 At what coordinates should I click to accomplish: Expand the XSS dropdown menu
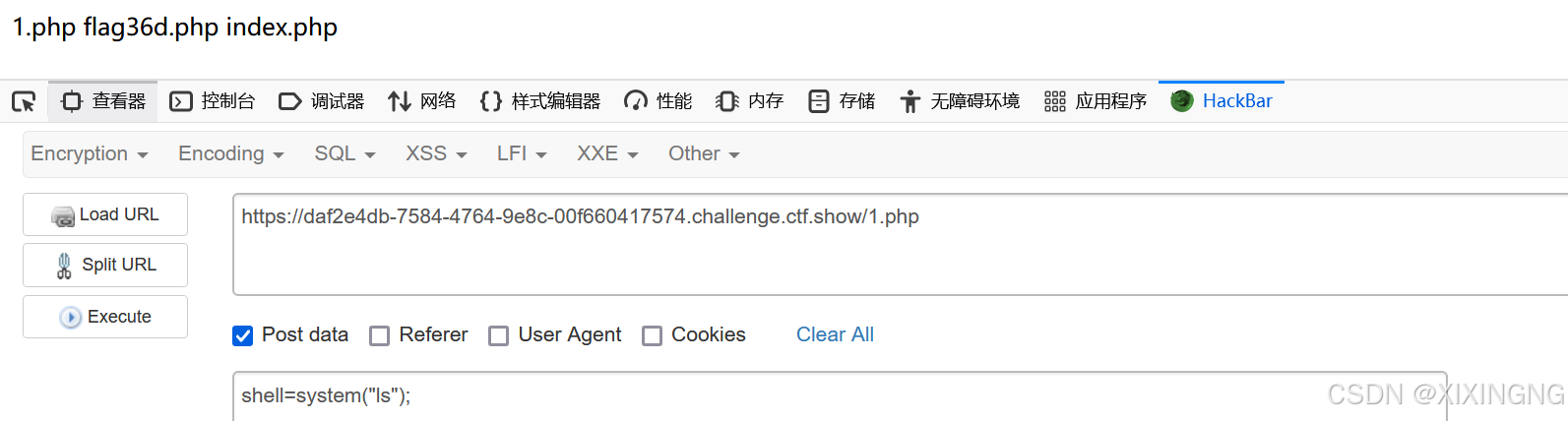click(436, 153)
